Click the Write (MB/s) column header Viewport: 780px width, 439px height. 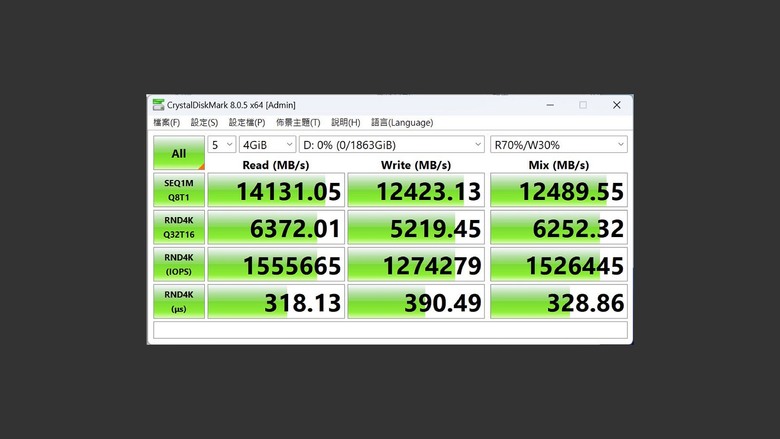tap(416, 165)
